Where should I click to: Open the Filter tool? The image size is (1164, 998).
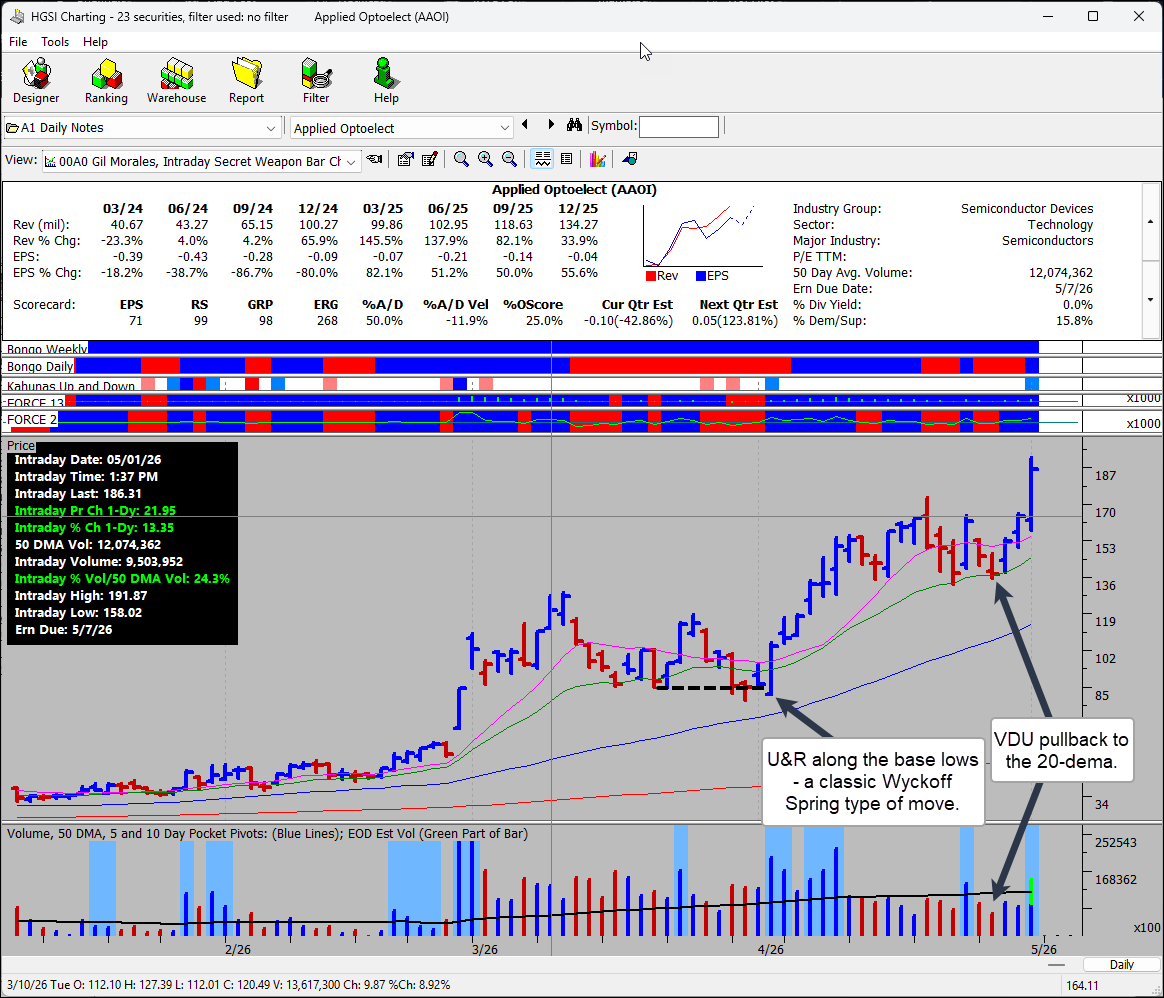316,81
